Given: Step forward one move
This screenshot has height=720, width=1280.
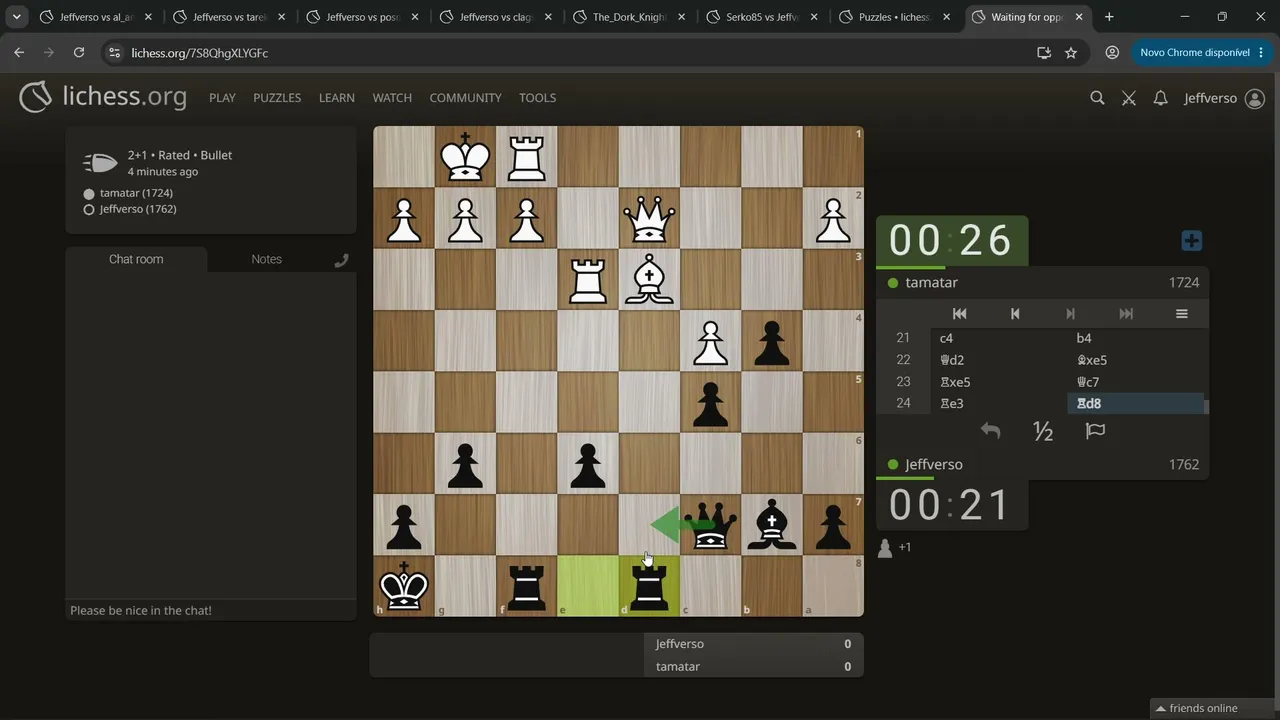Looking at the screenshot, I should click(1070, 314).
